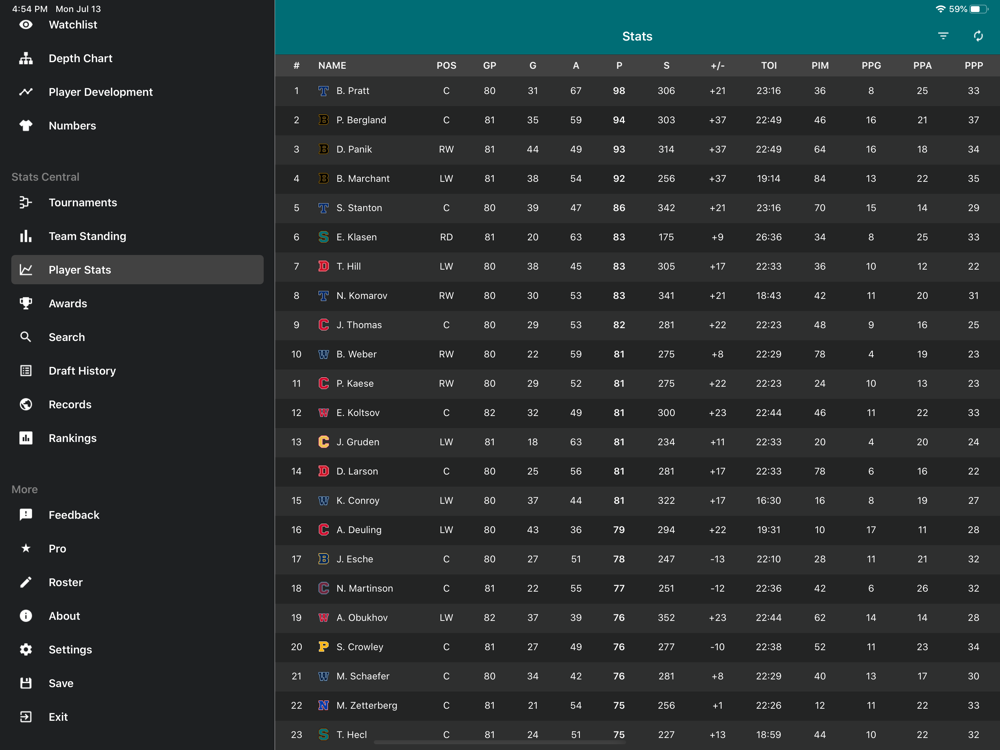
Task: Open Numbers via the jersey icon
Action: 26,126
